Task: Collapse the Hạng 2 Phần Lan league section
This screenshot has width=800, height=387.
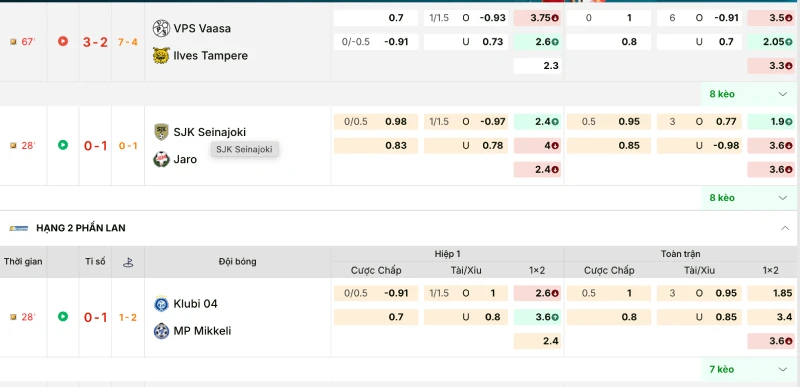Action: (785, 228)
